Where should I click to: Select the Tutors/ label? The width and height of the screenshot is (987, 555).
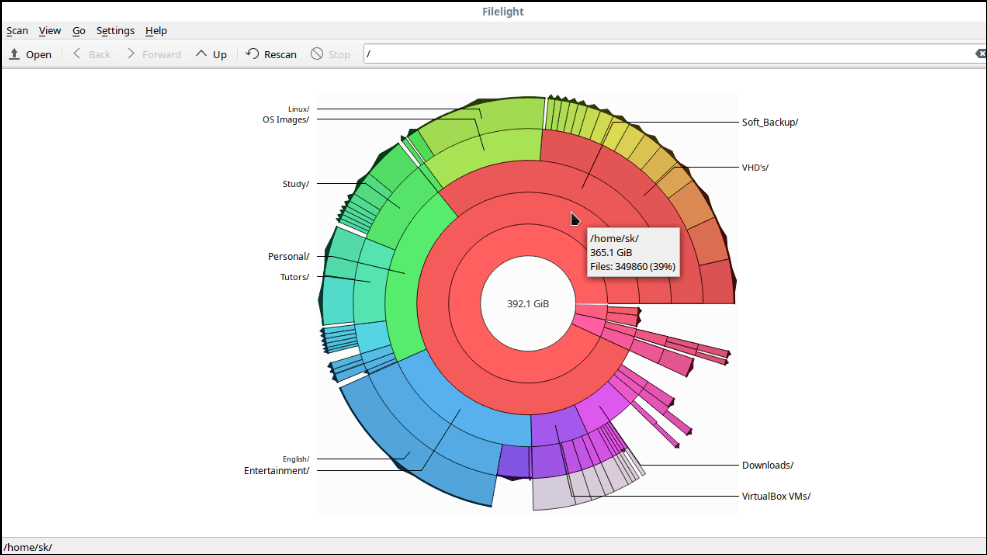click(x=295, y=277)
